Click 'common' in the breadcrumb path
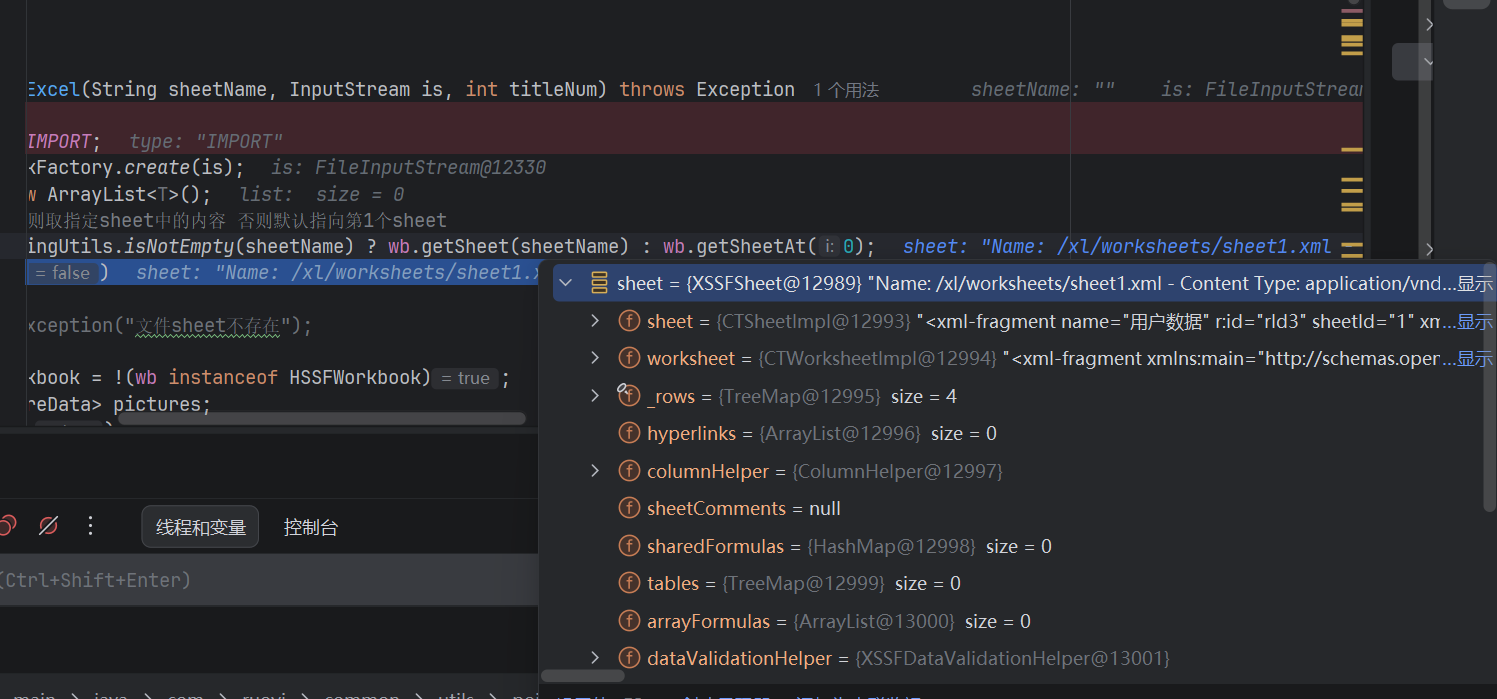This screenshot has height=699, width=1497. (x=362, y=695)
